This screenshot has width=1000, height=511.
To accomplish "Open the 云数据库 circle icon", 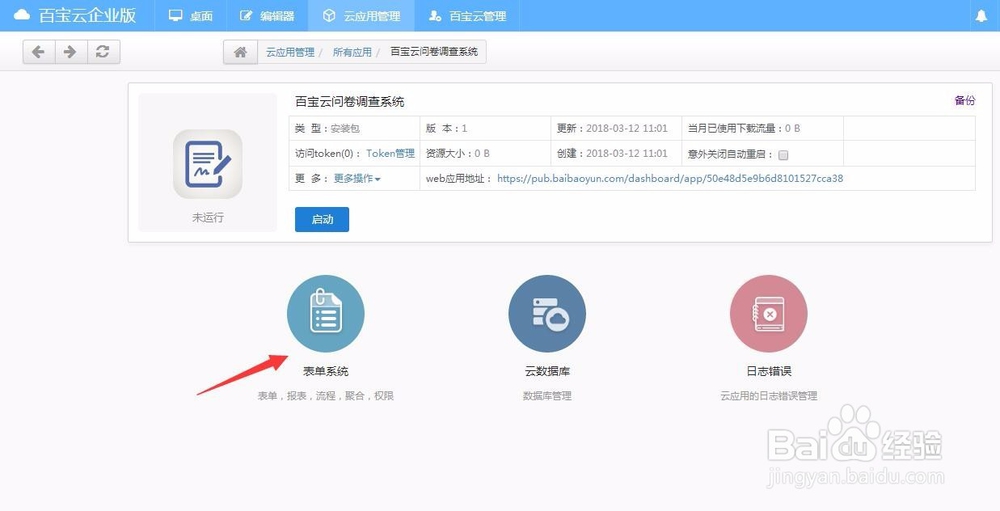I will point(547,314).
